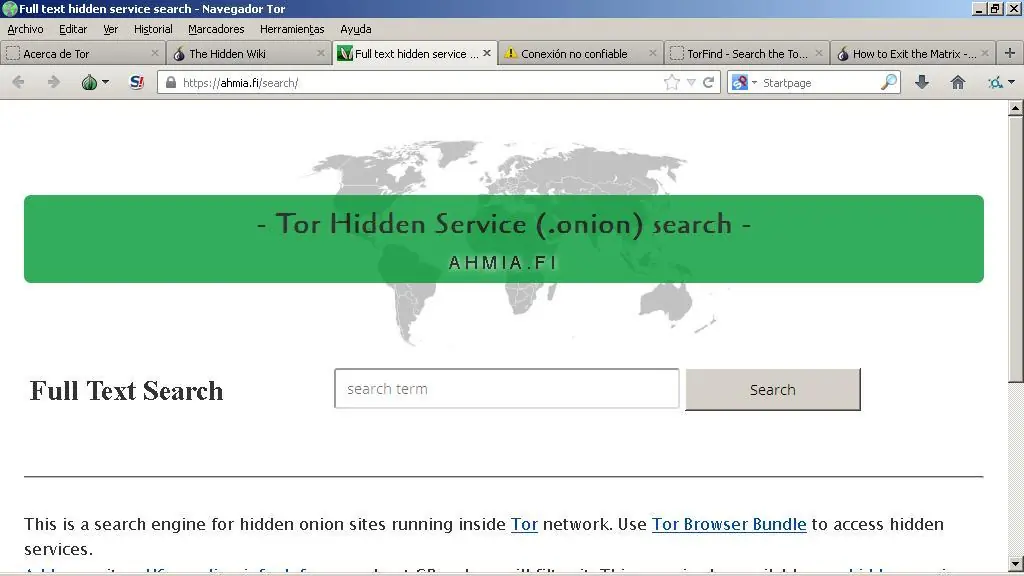Screen dimensions: 1024x576
Task: Open the Startpage search engine selector
Action: click(x=744, y=83)
